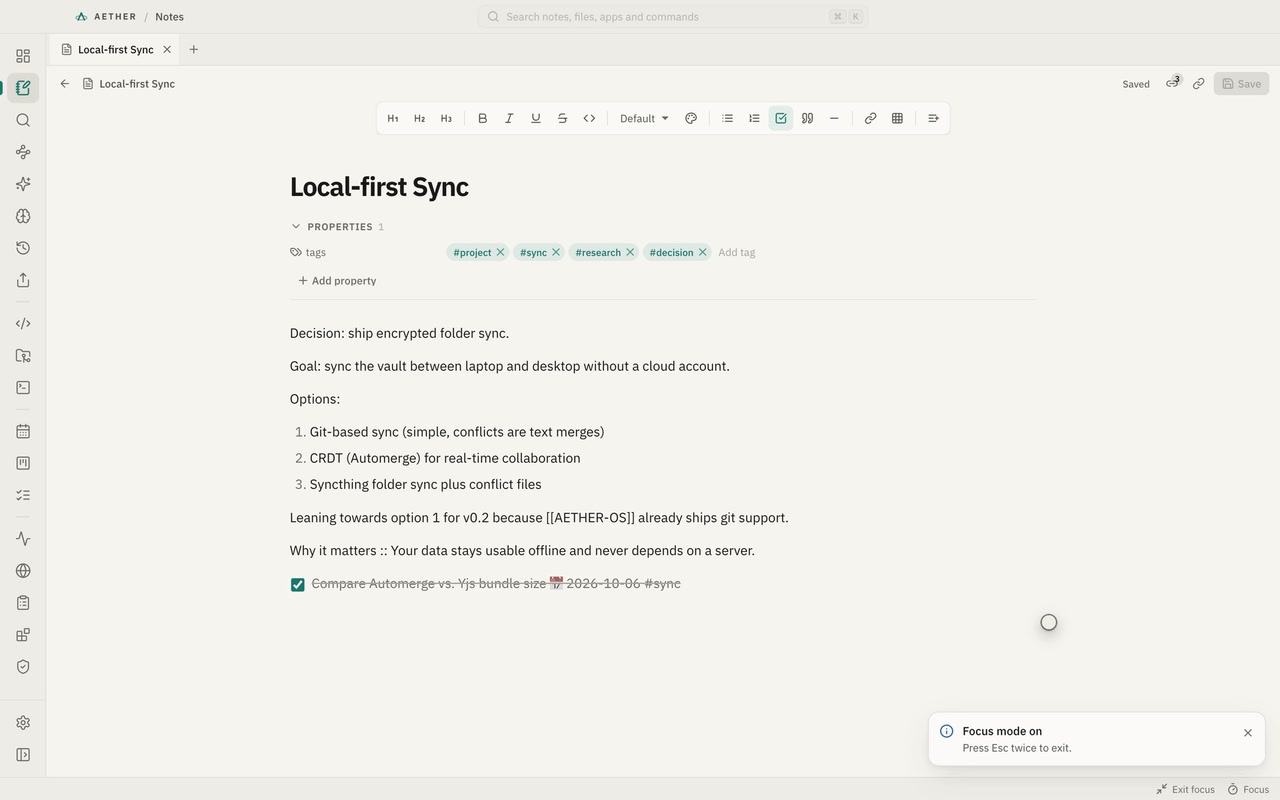1280x800 pixels.
Task: Toggle strikethrough formatting
Action: (562, 118)
